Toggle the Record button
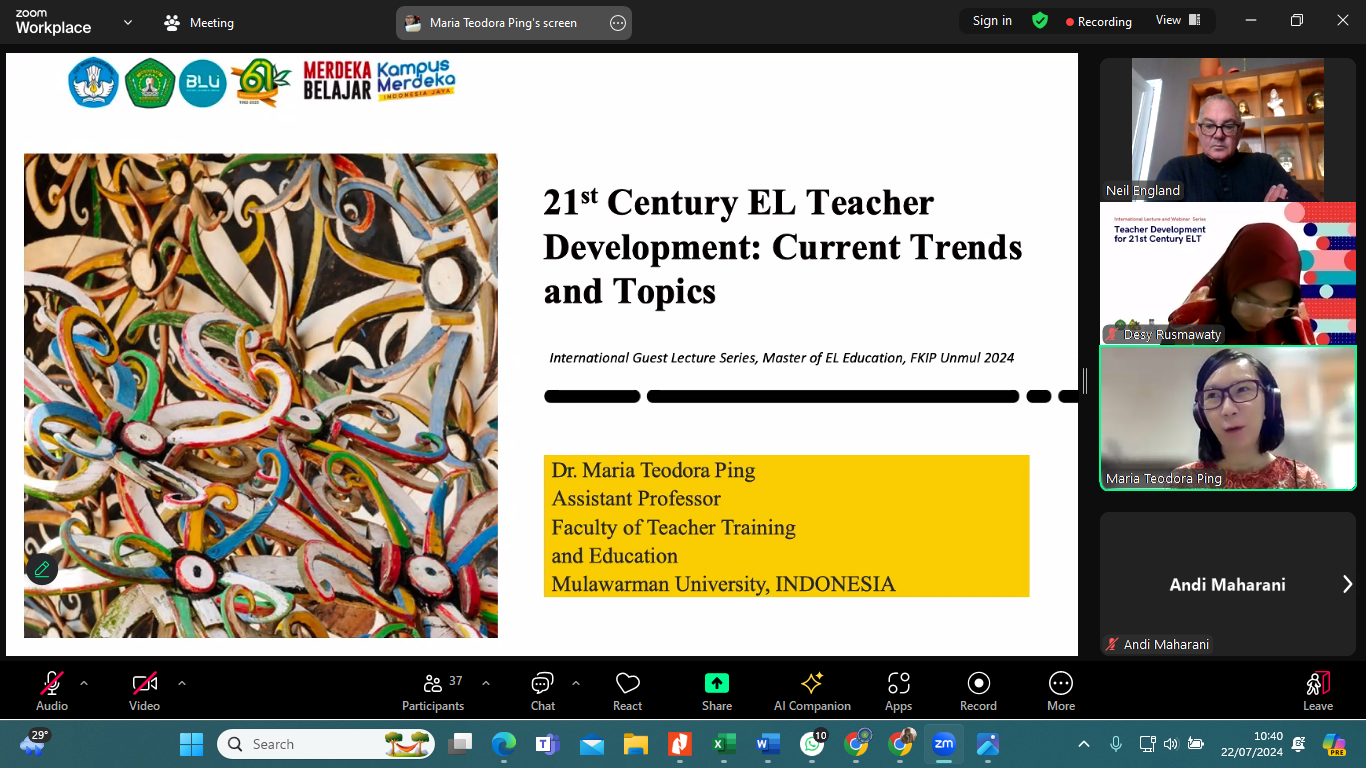 978,690
